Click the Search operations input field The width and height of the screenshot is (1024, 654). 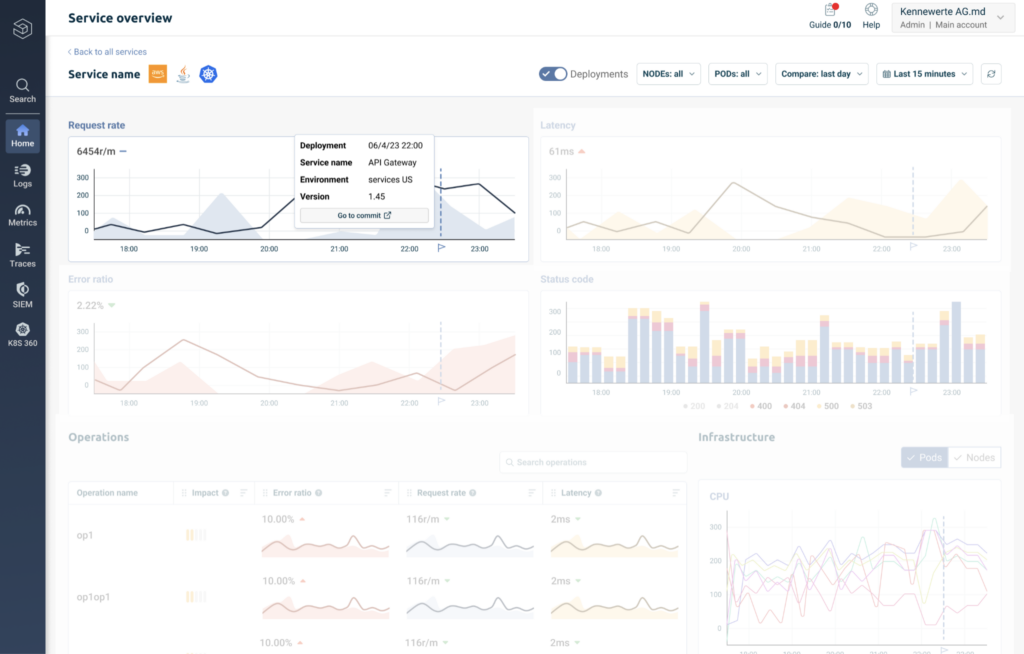pos(594,462)
